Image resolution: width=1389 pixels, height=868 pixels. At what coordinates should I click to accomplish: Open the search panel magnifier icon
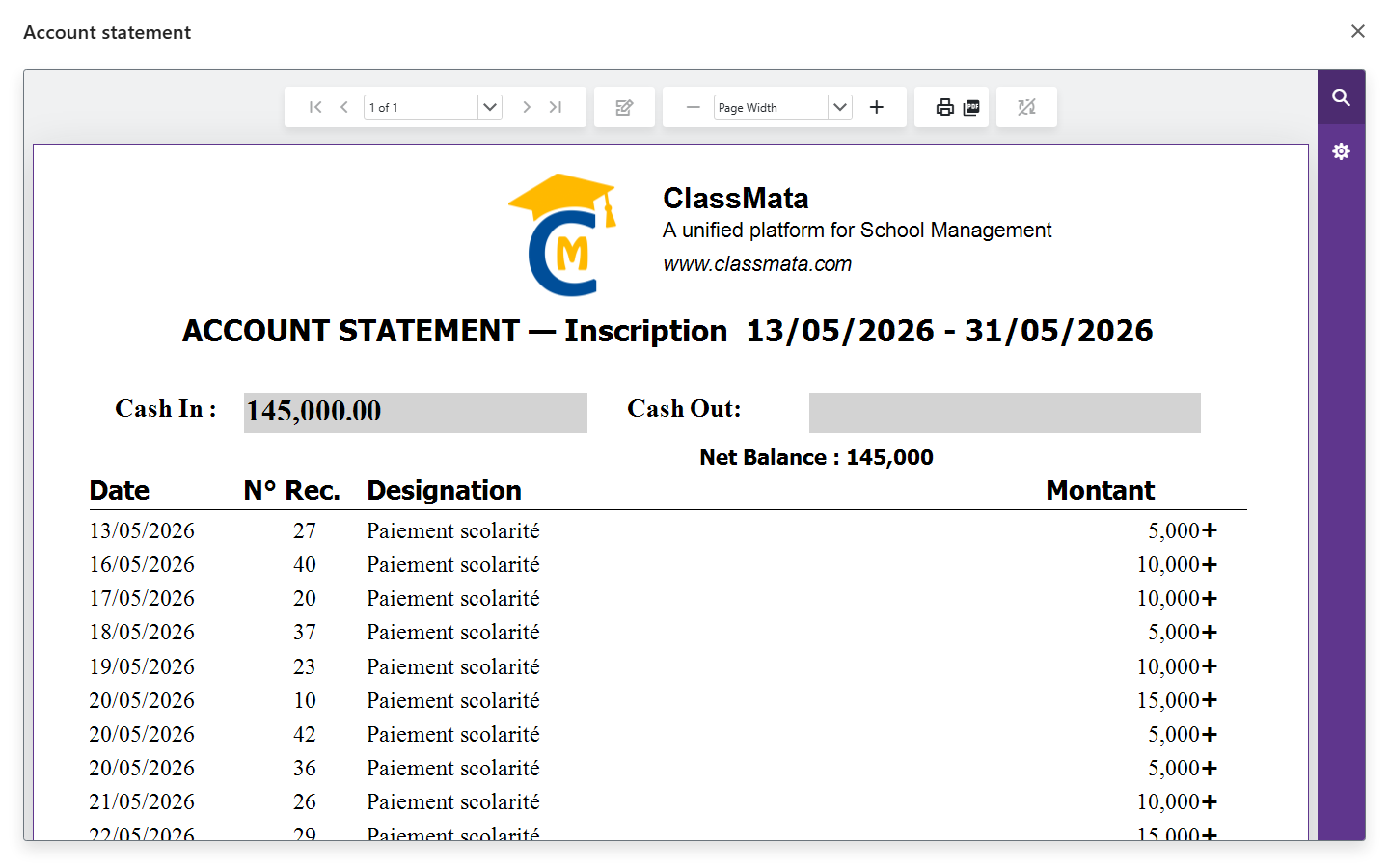1341,97
